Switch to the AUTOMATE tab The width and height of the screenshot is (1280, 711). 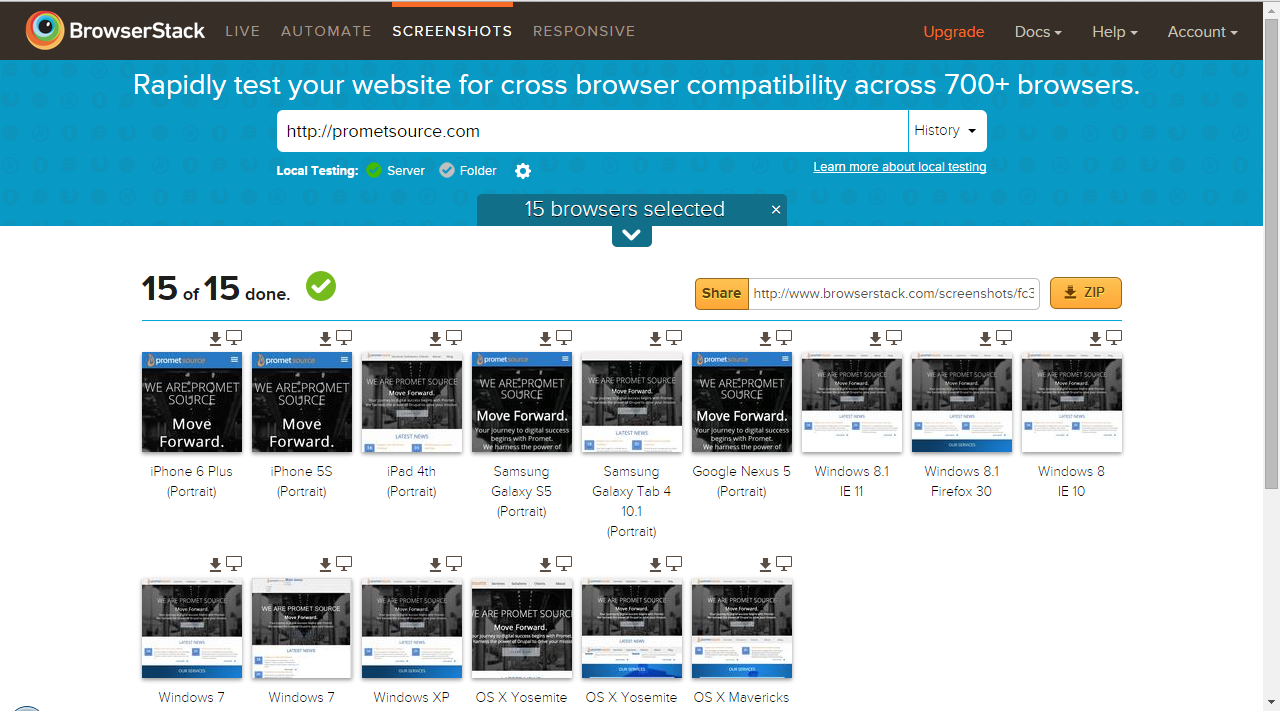(x=326, y=31)
